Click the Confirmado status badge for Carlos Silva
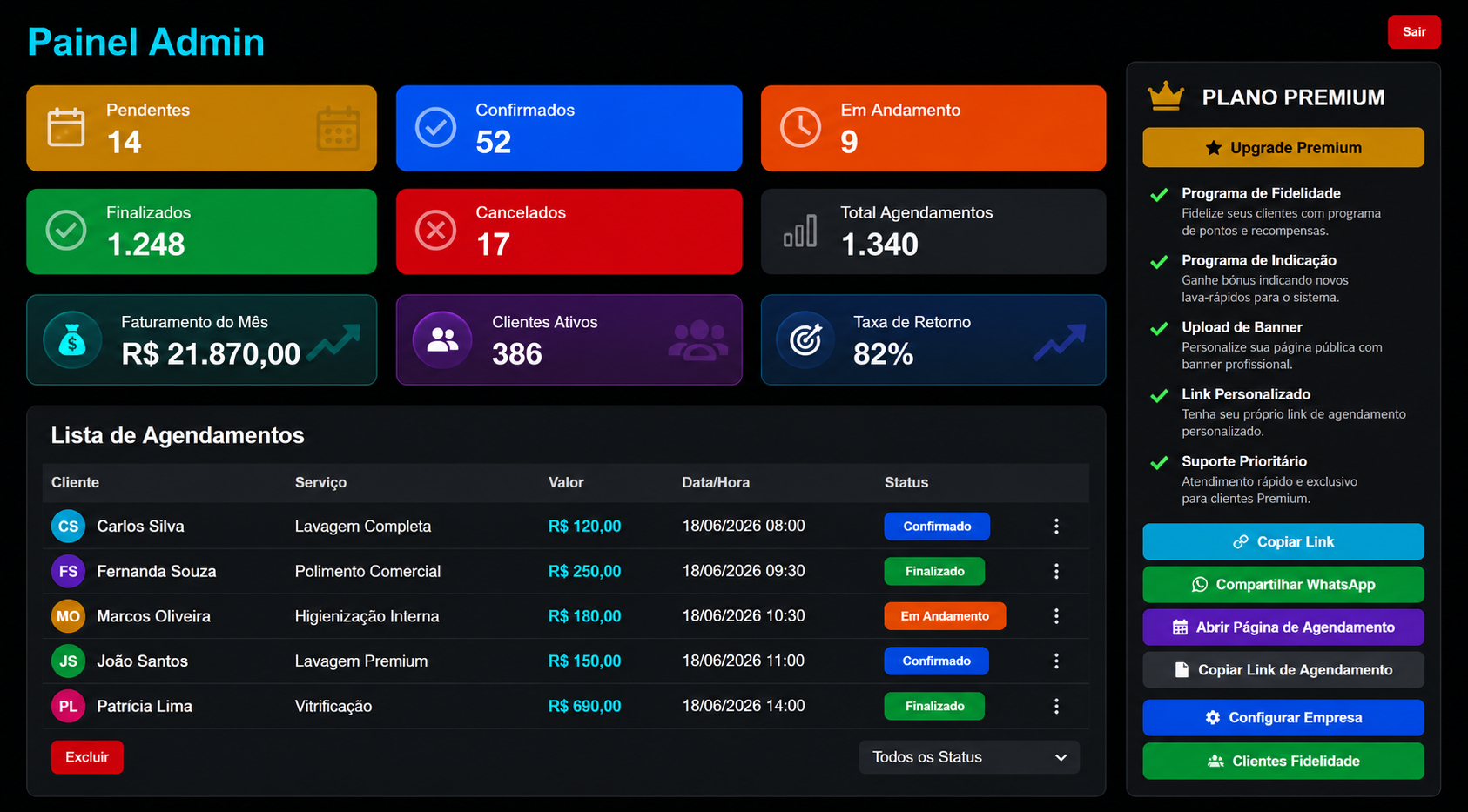The image size is (1468, 812). [937, 526]
